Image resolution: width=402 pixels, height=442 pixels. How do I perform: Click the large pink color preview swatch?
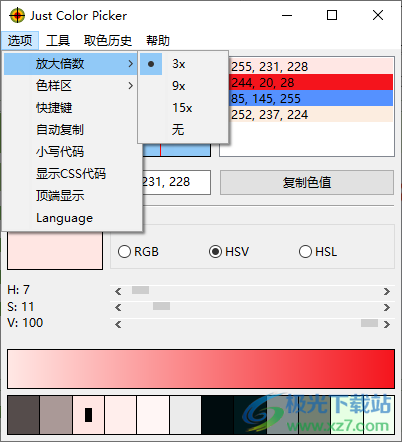(55, 250)
